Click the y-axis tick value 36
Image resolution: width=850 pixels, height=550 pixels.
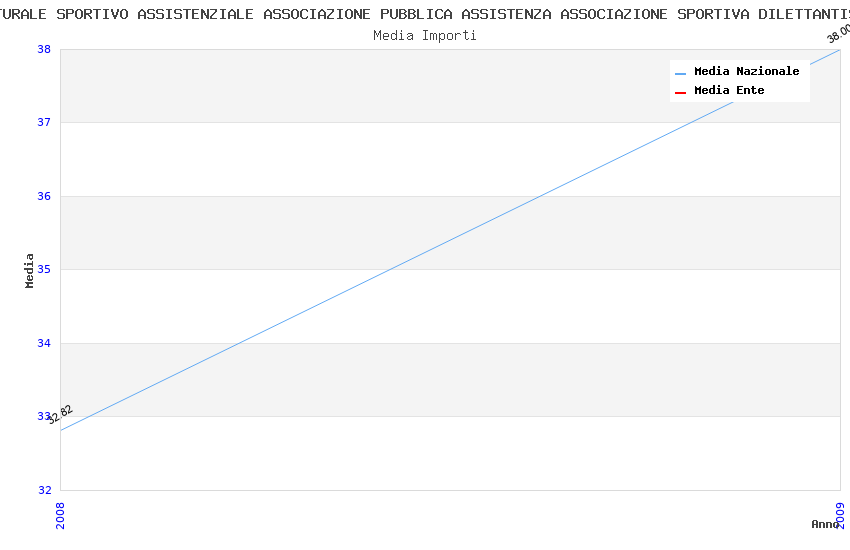click(x=44, y=196)
